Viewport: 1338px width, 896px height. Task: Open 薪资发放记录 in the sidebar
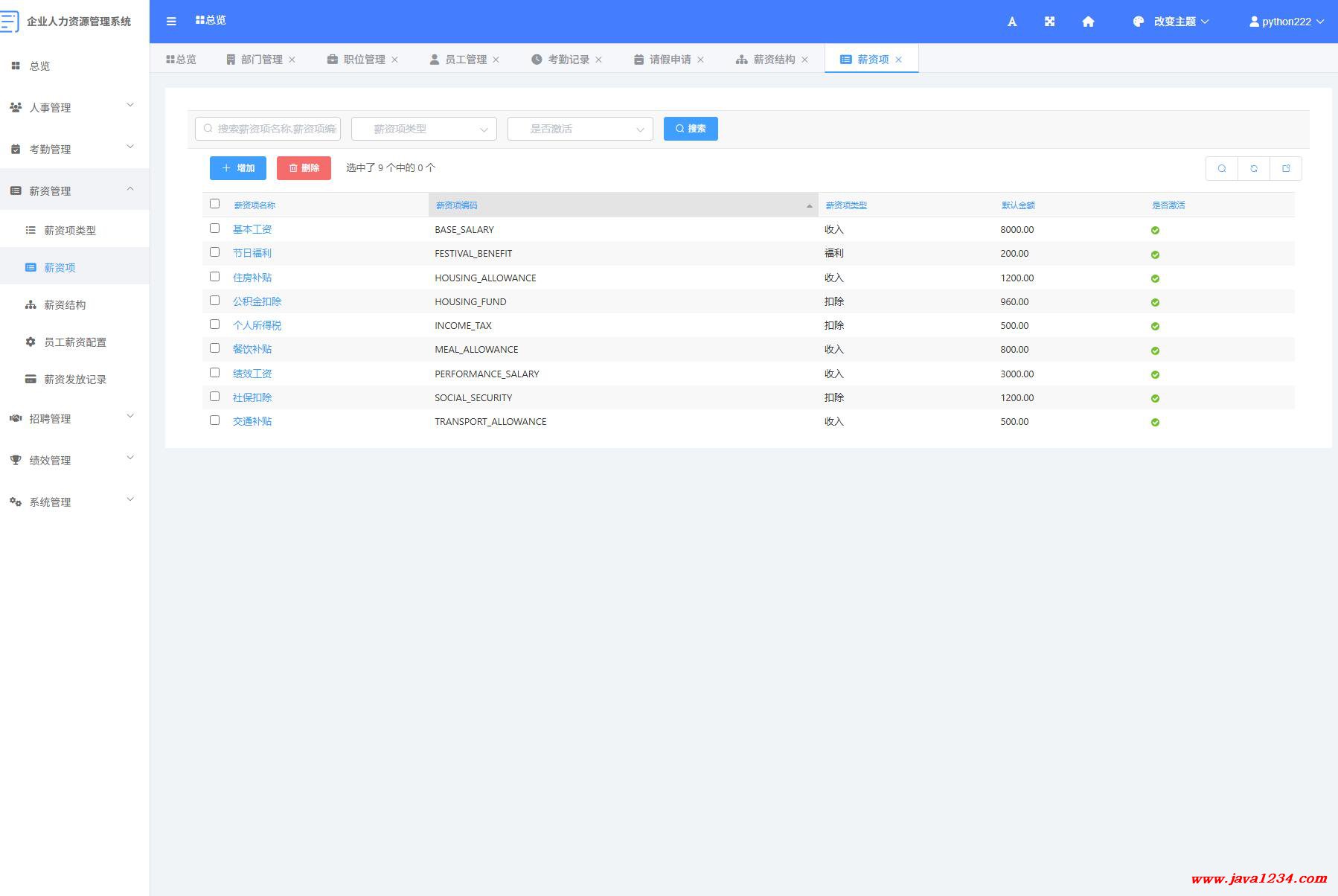click(74, 380)
